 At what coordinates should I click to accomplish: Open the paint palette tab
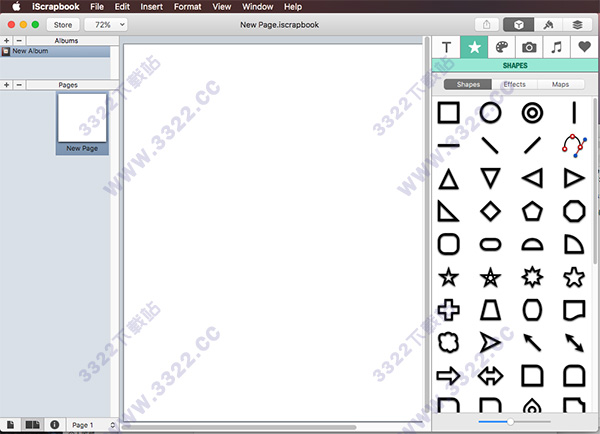[x=502, y=47]
